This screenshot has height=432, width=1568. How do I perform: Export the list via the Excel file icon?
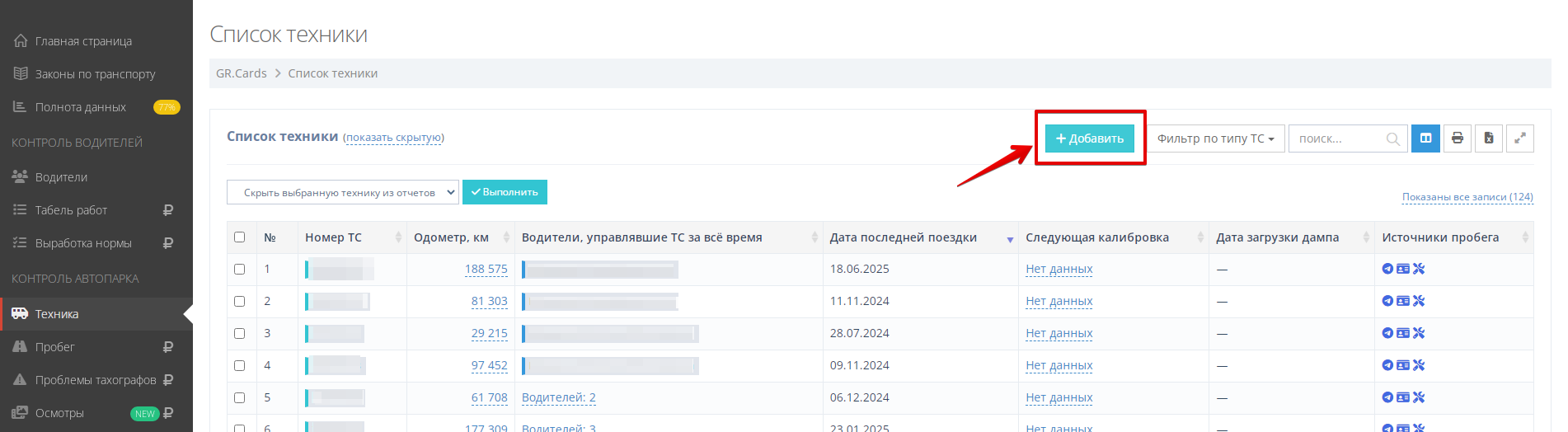(x=1488, y=139)
